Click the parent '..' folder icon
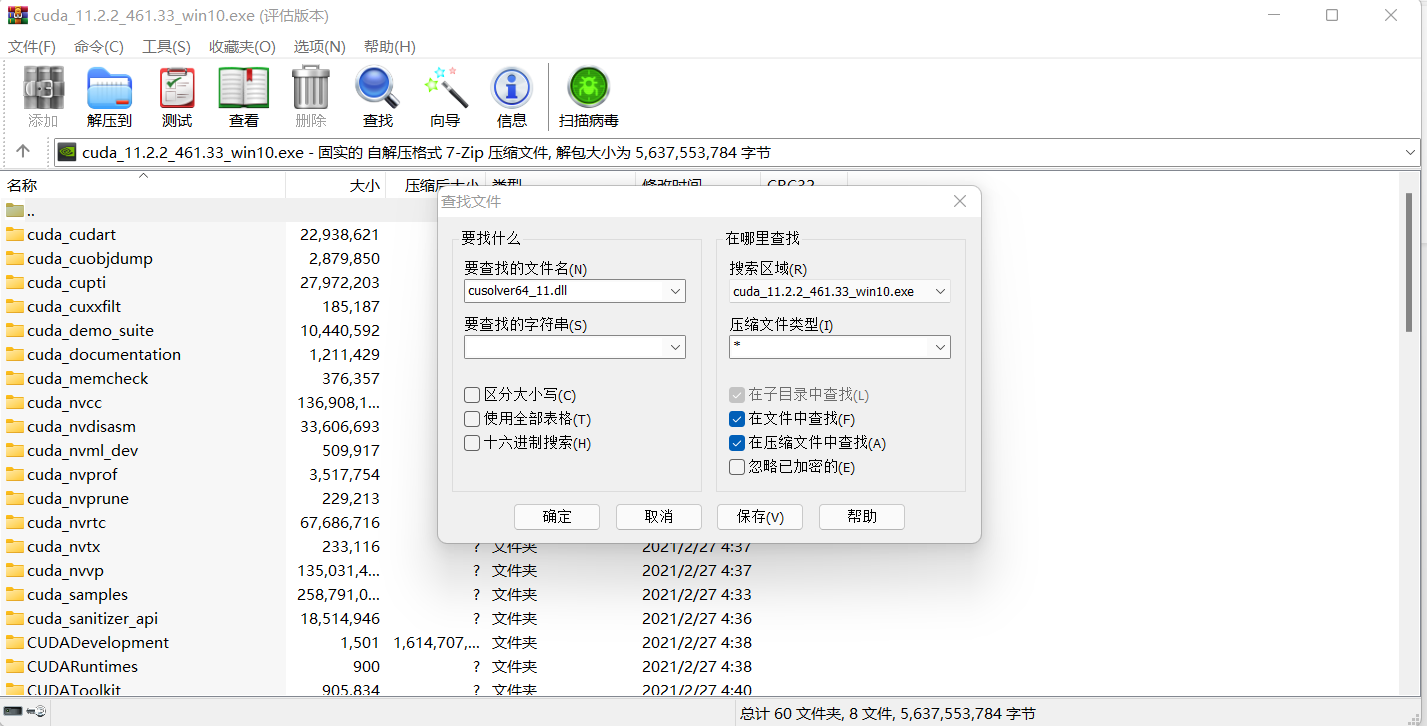This screenshot has height=726, width=1427. click(x=14, y=210)
